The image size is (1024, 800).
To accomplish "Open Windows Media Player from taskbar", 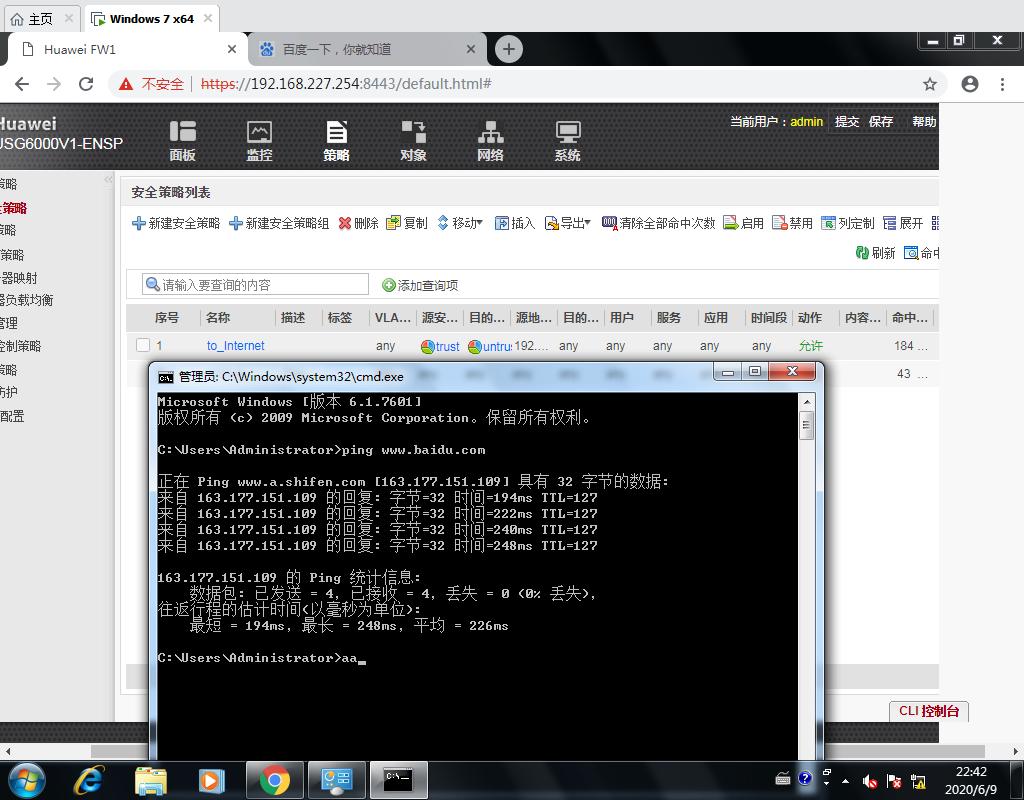I will point(212,780).
